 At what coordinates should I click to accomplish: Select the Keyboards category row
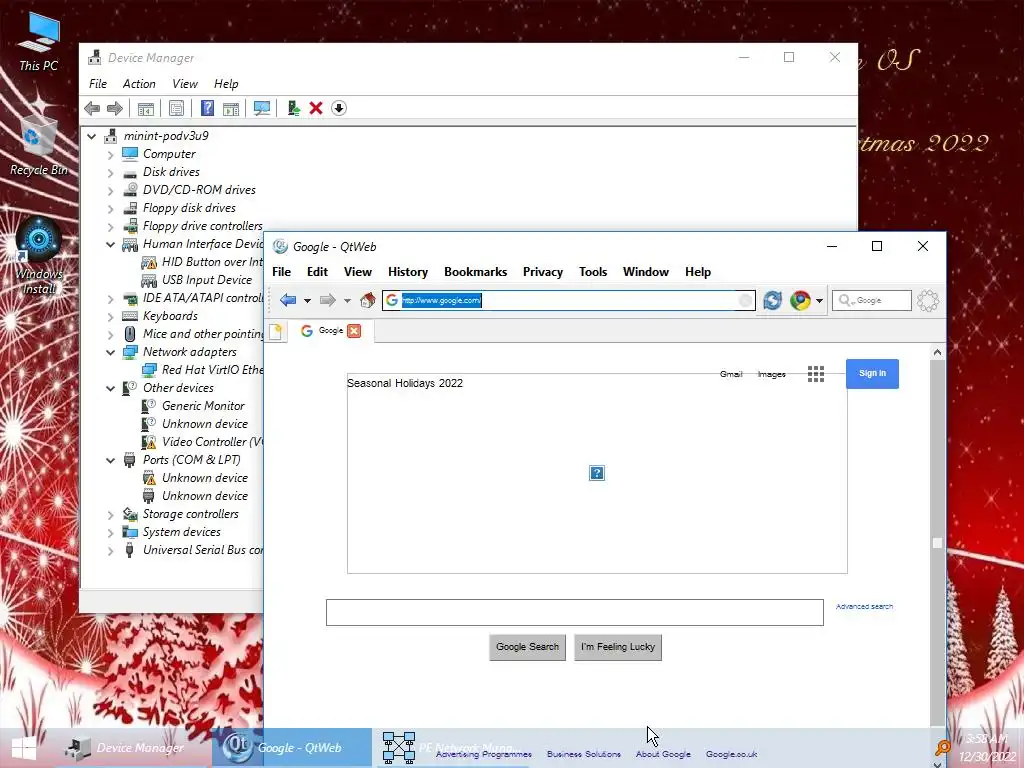pyautogui.click(x=170, y=316)
